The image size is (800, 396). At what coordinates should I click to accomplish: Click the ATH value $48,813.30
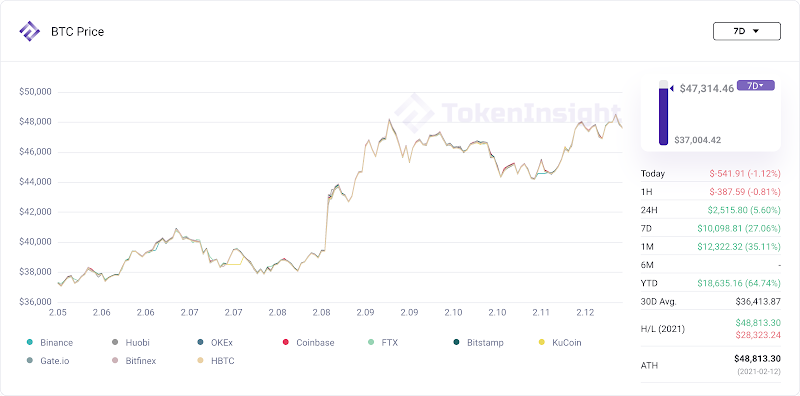[x=757, y=358]
